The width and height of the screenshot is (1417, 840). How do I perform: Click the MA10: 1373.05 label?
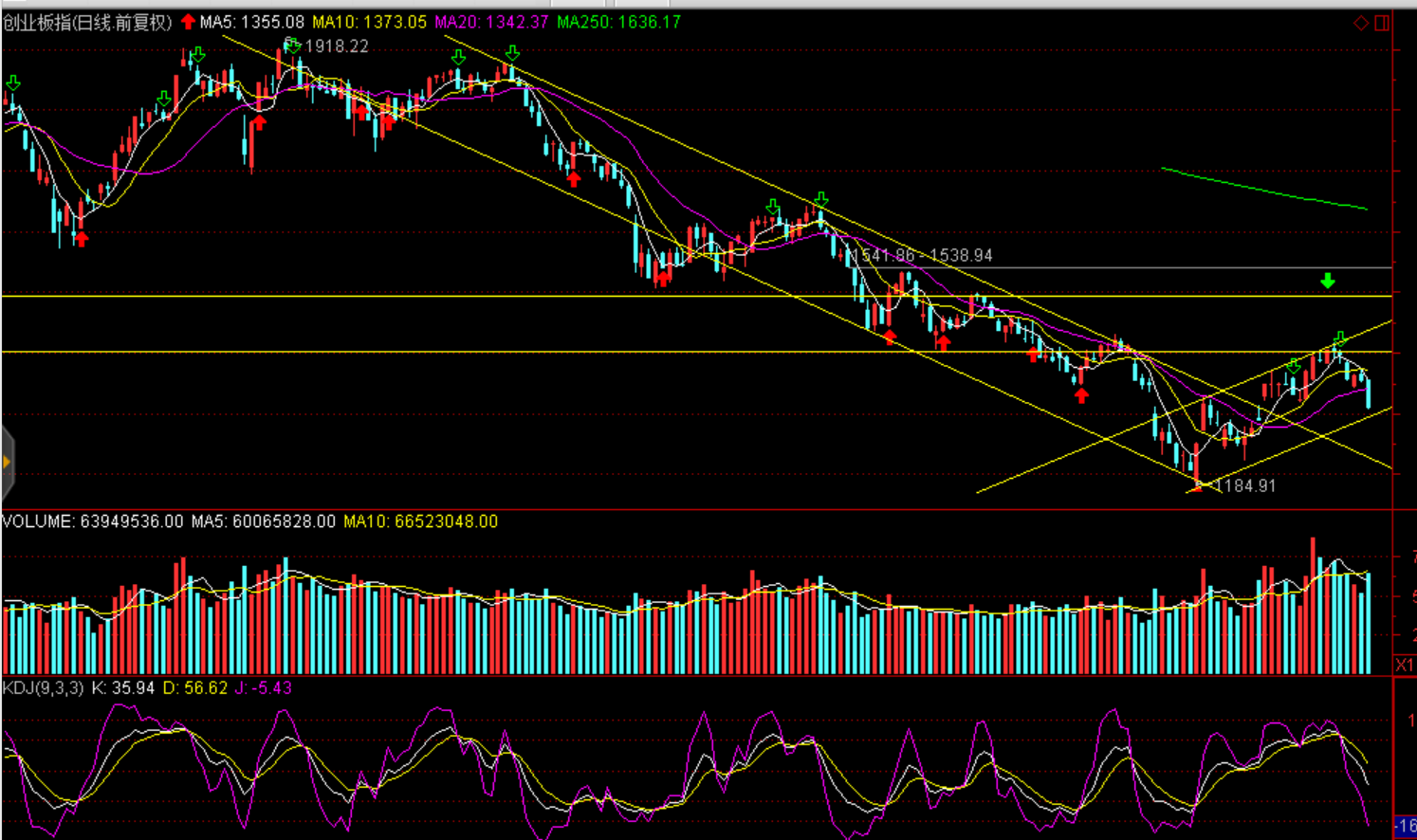click(x=370, y=22)
